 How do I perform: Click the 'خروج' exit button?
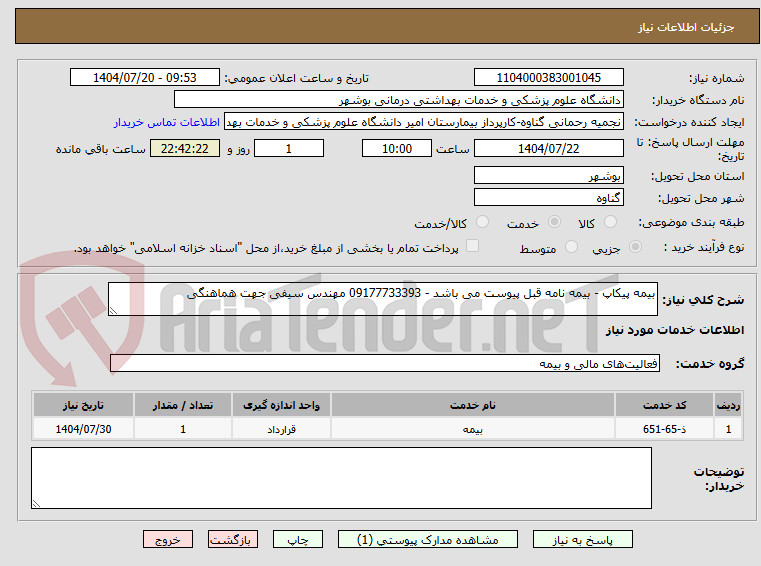coord(167,539)
